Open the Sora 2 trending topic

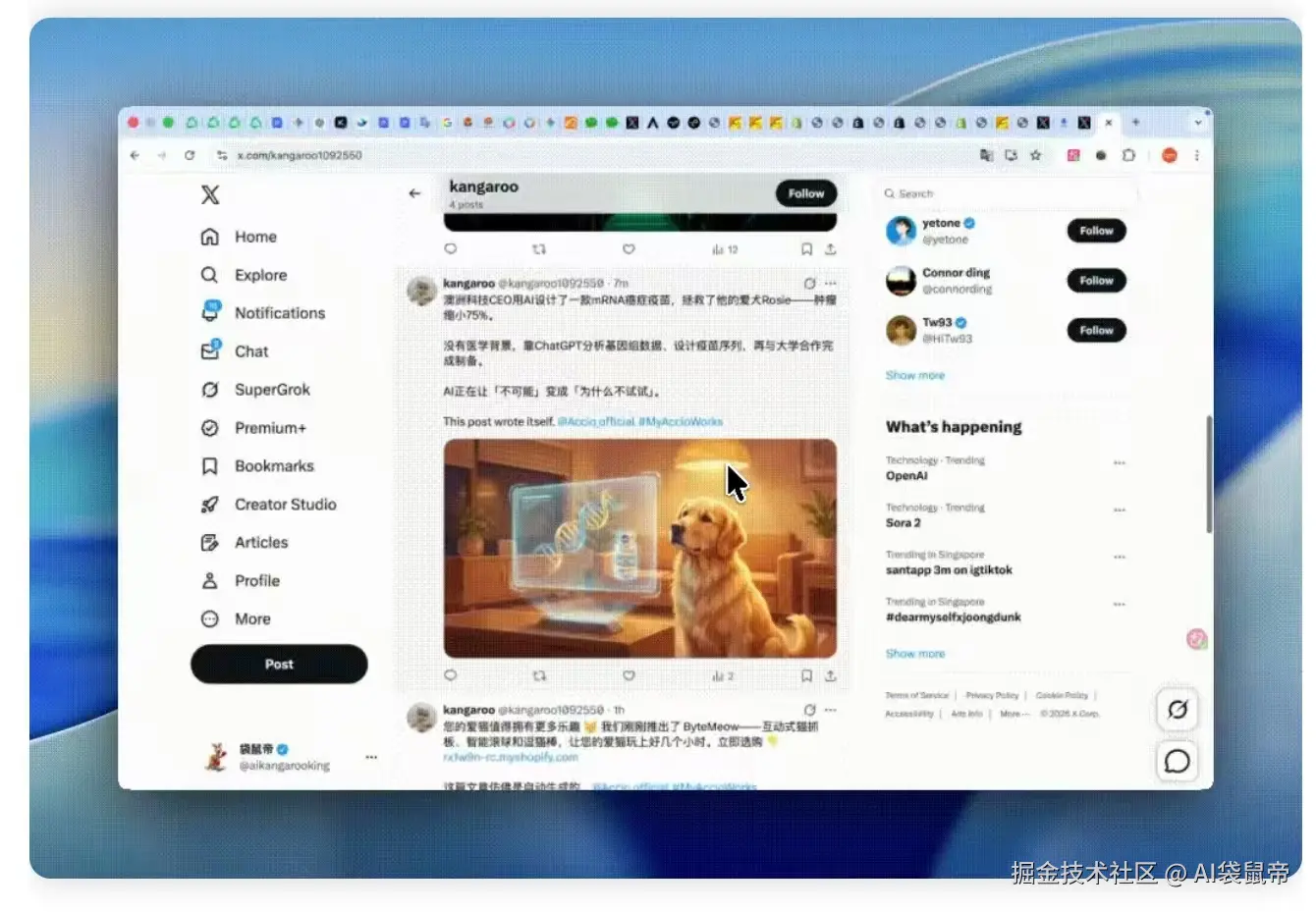904,523
